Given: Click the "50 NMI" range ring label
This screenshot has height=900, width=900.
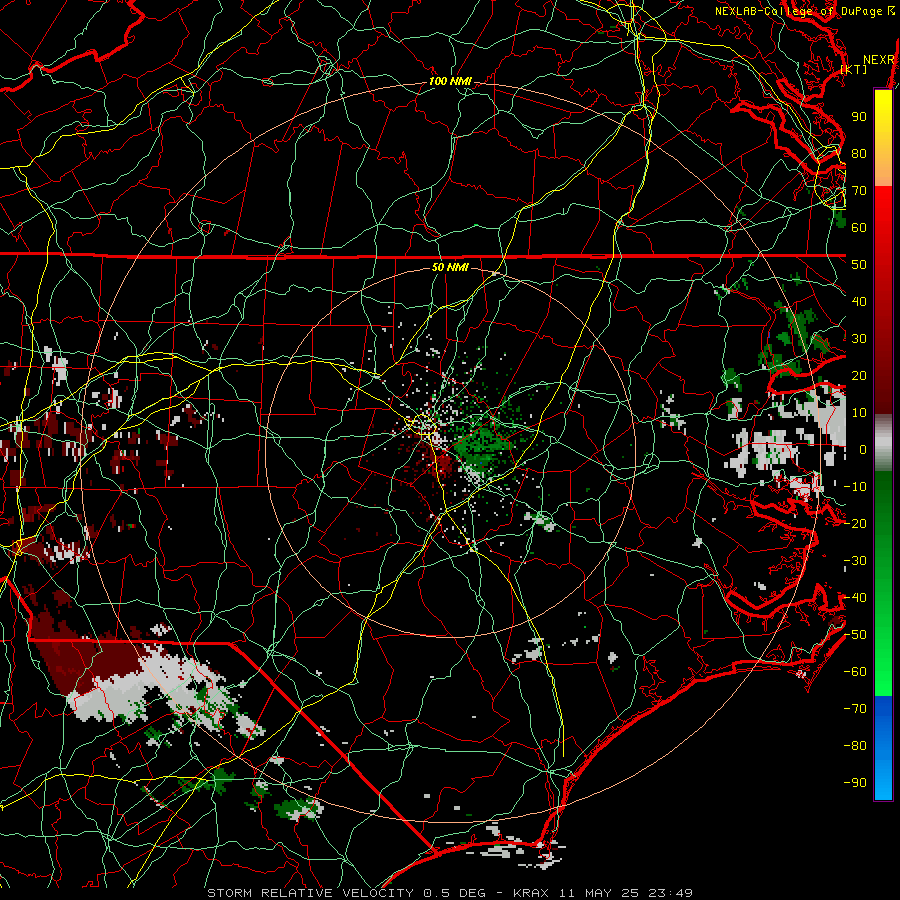Looking at the screenshot, I should (450, 267).
